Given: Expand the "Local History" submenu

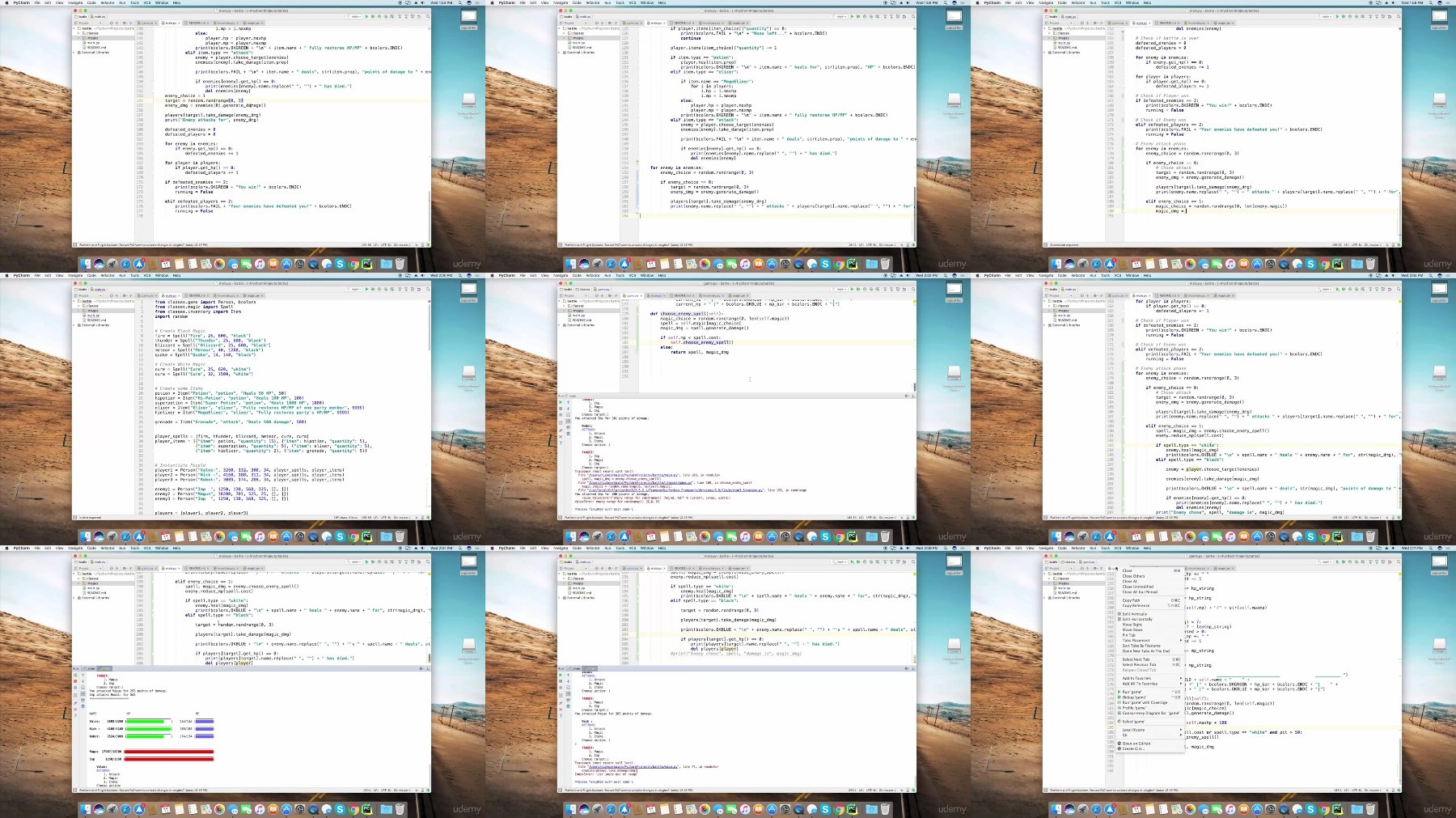Looking at the screenshot, I should pos(1150,730).
